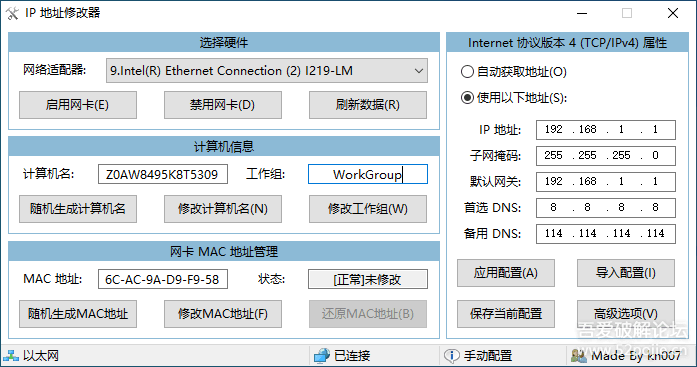The image size is (697, 367).
Task: Click 保存当前配置 button
Action: tap(506, 314)
